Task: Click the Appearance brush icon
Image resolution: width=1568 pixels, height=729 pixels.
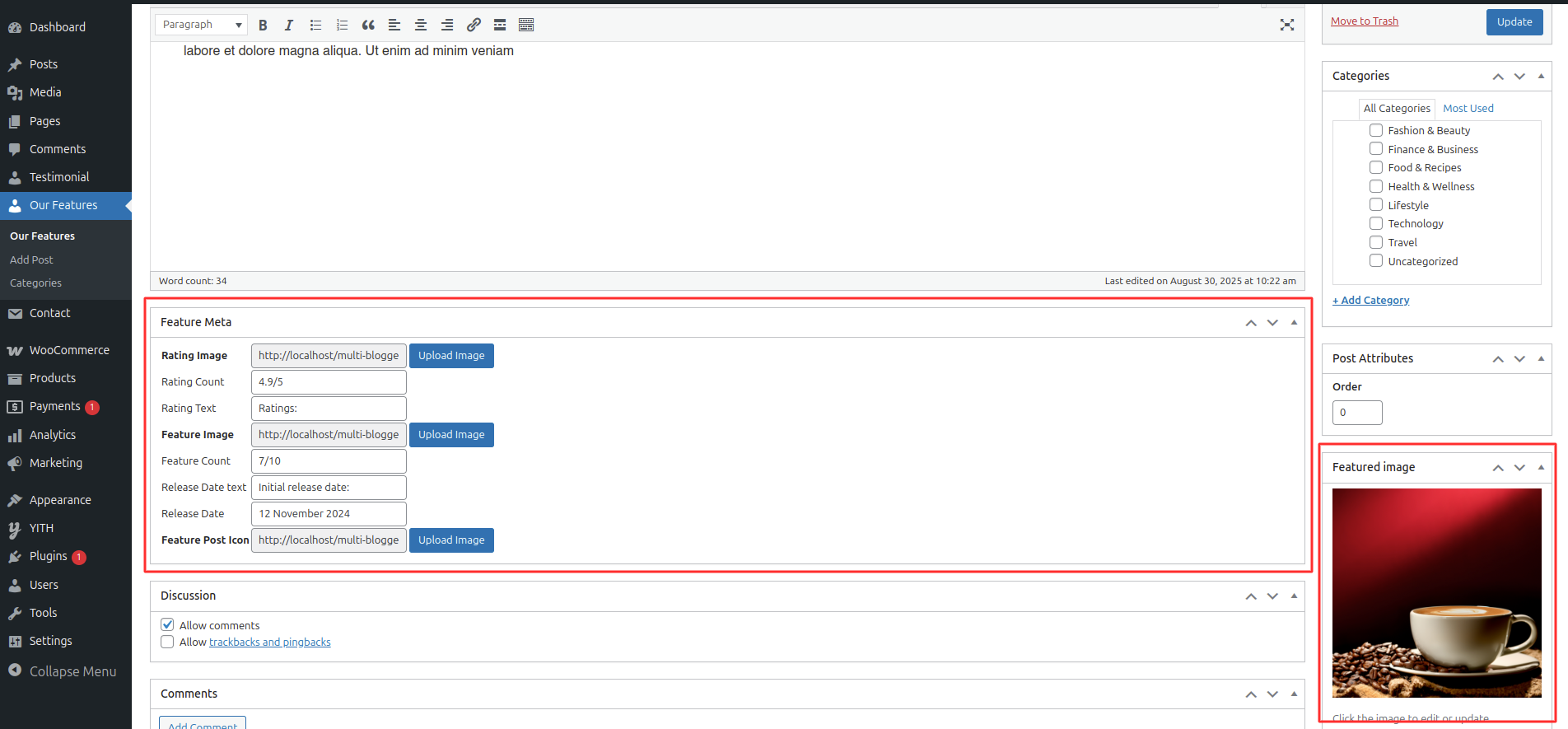Action: (15, 500)
